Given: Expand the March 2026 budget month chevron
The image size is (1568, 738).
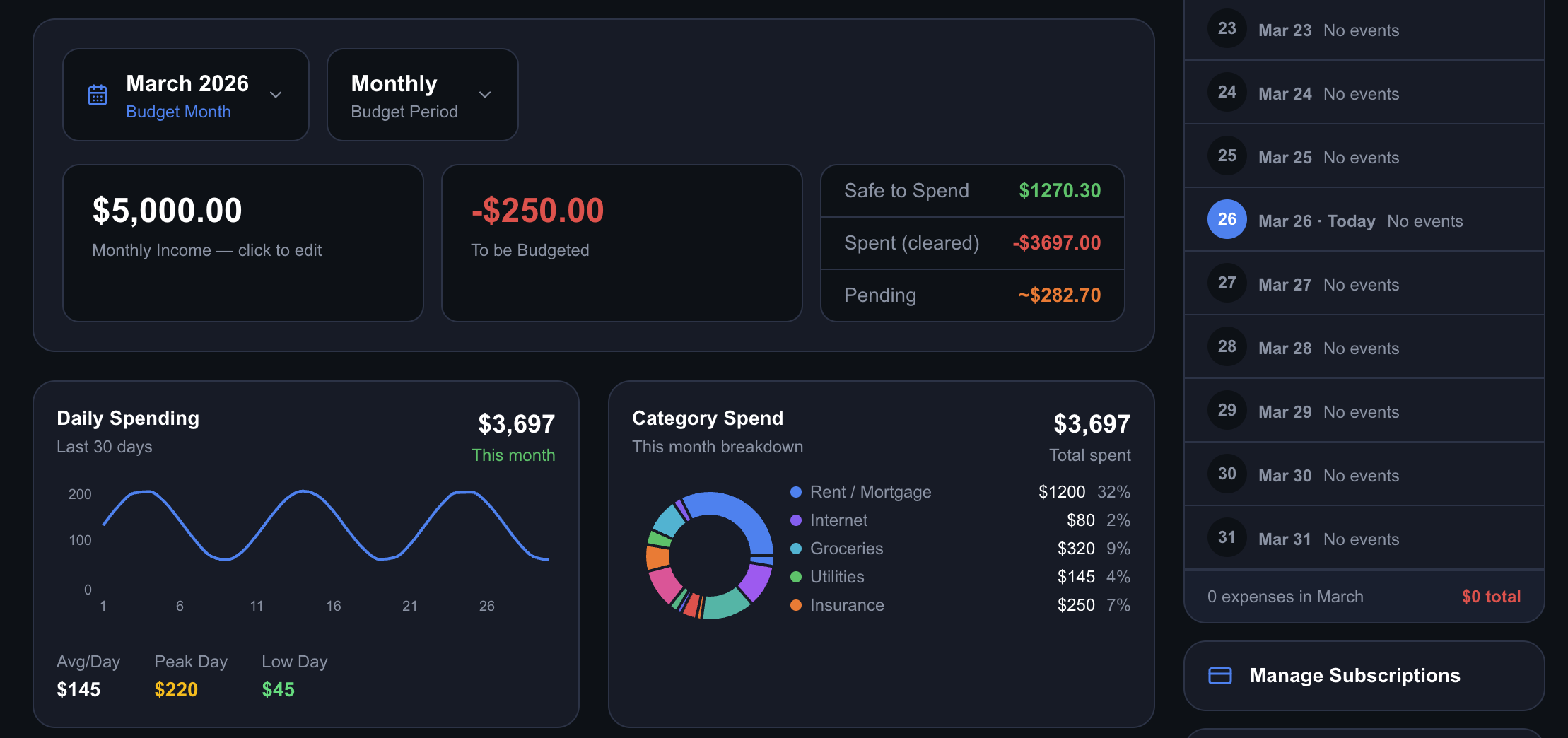Looking at the screenshot, I should (276, 95).
